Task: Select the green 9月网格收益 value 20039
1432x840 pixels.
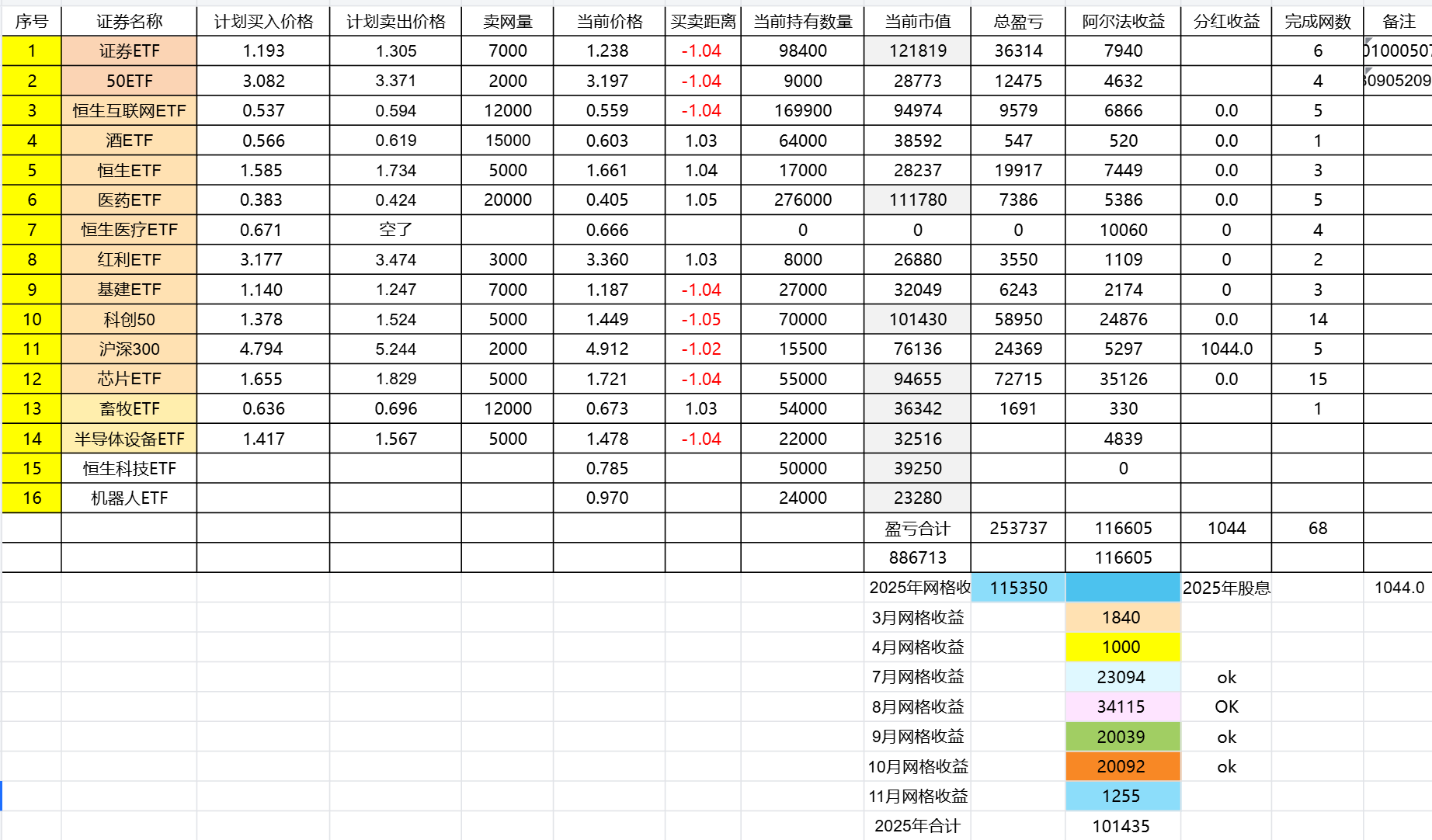Action: 1121,737
